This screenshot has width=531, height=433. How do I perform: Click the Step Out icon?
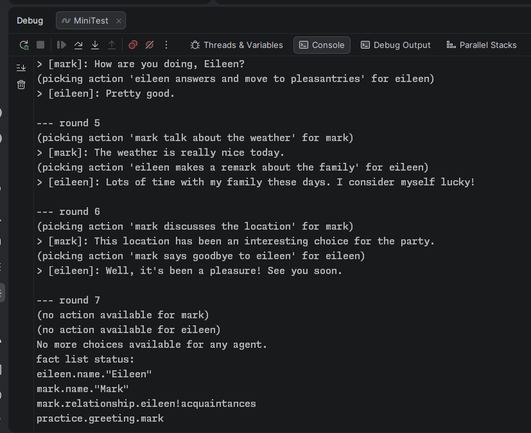(x=112, y=45)
